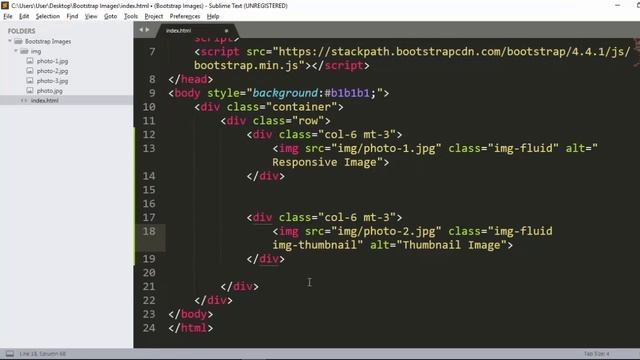Viewport: 640px width, 360px height.
Task: Click the photo.jpg image file icon
Action: (x=30, y=90)
